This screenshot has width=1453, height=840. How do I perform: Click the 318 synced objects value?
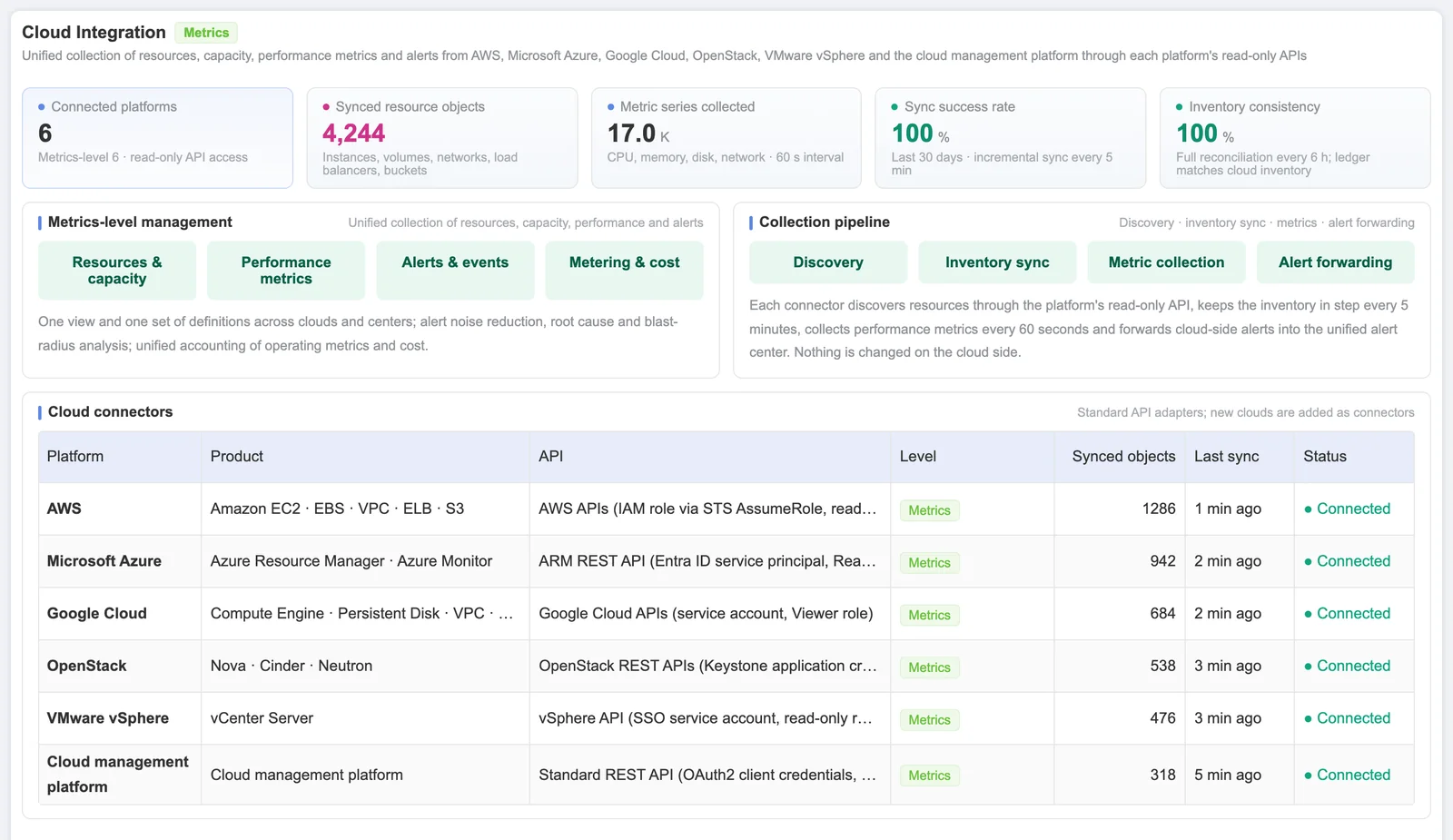coord(1162,775)
